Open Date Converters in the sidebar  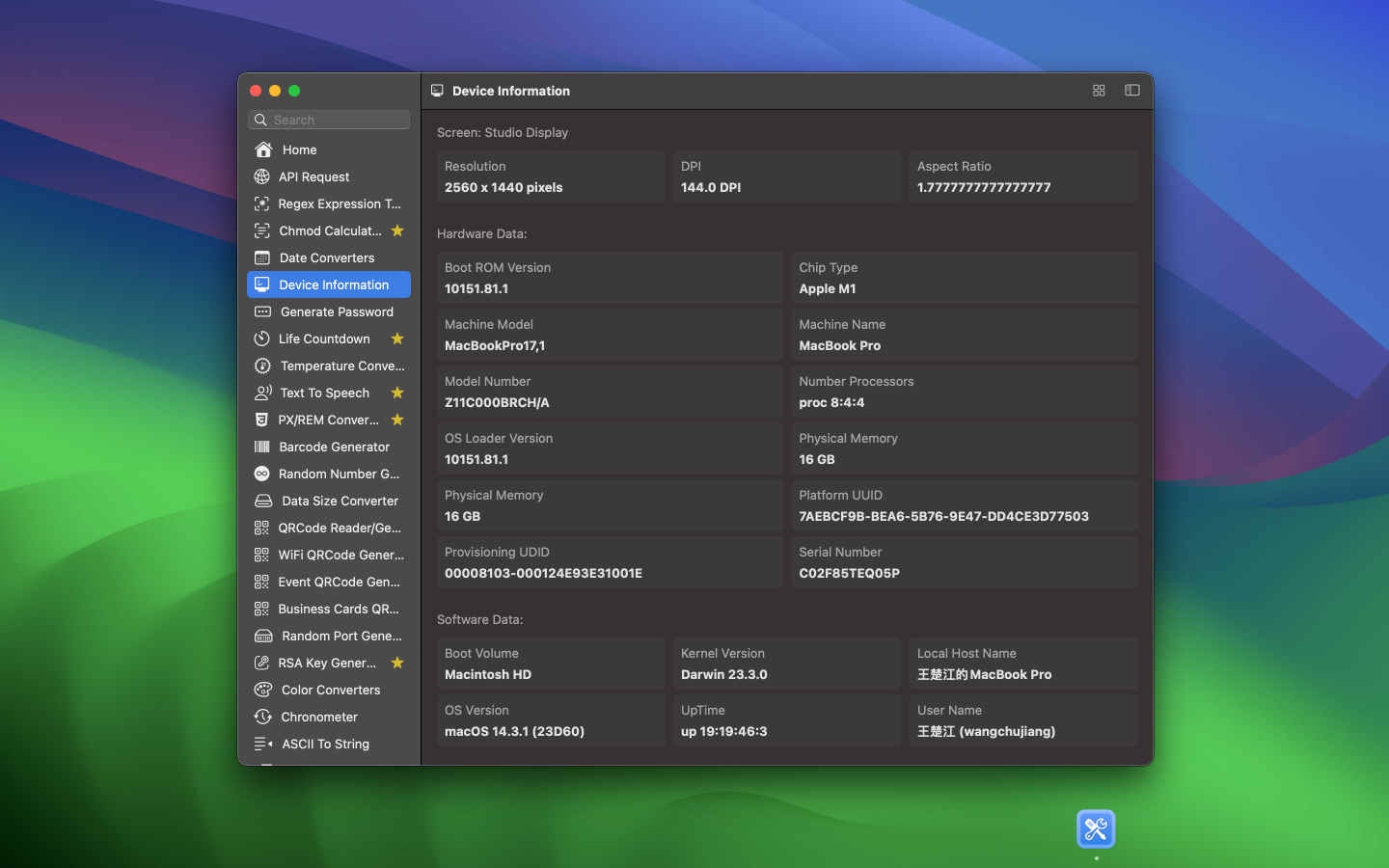(327, 258)
